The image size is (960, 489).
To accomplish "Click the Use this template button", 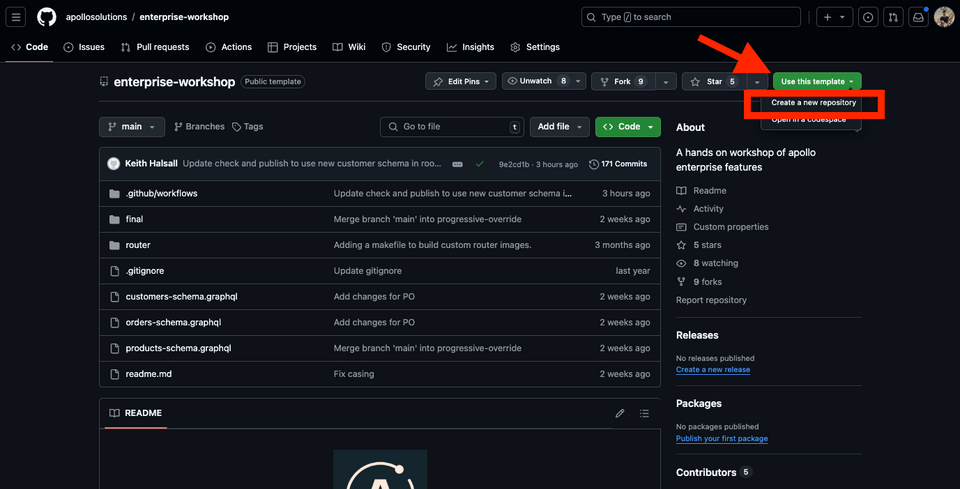I will [x=817, y=81].
